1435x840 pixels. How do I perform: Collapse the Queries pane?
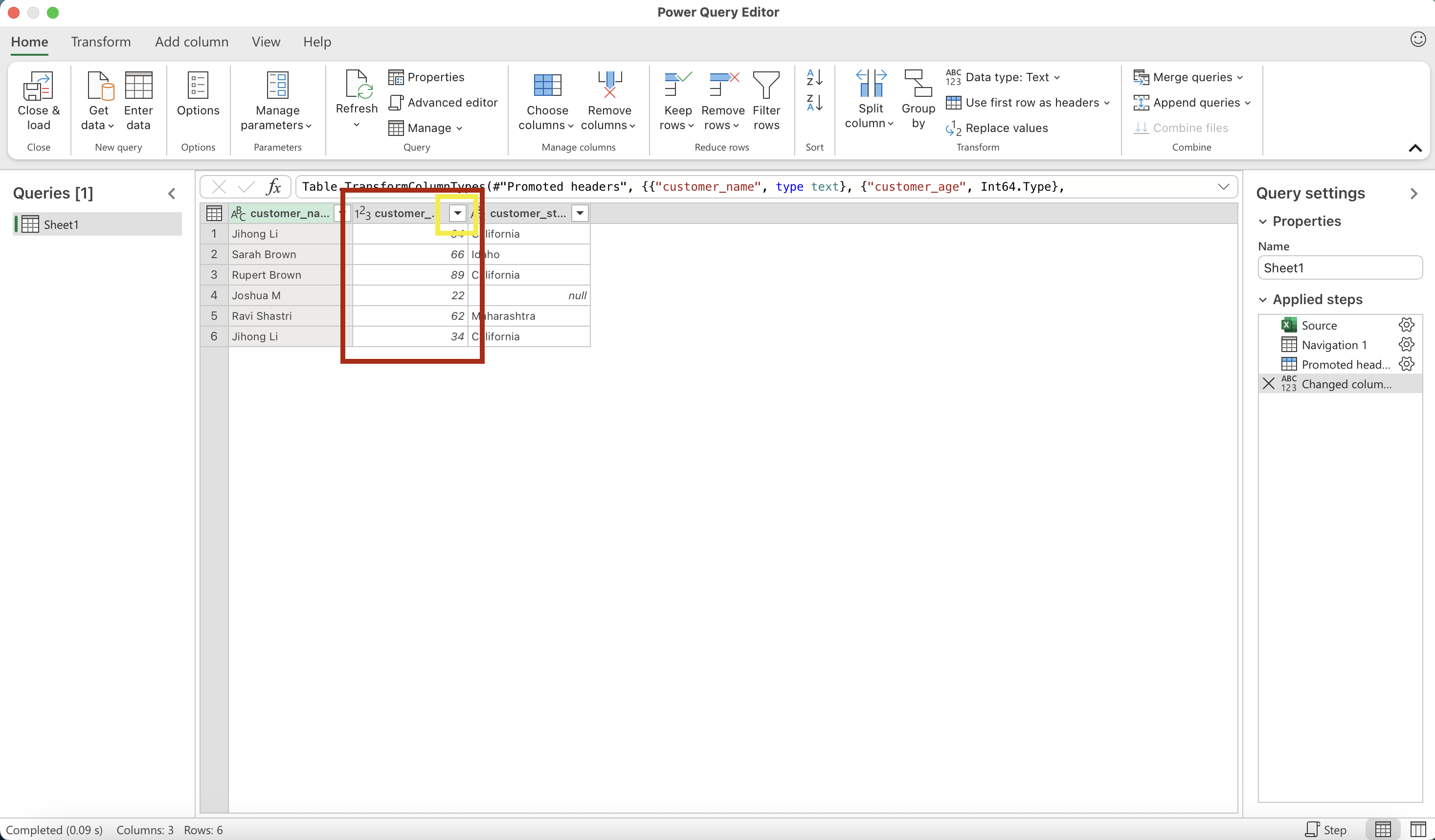pyautogui.click(x=171, y=194)
